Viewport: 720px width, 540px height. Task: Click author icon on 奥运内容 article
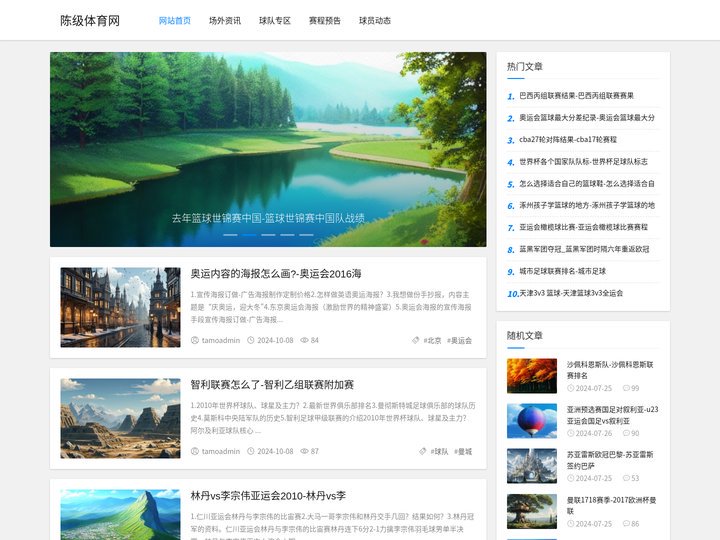(x=195, y=340)
